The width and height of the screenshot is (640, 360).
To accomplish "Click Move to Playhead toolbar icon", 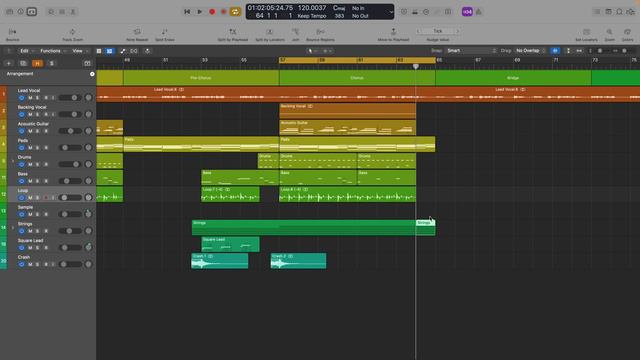I will [393, 32].
